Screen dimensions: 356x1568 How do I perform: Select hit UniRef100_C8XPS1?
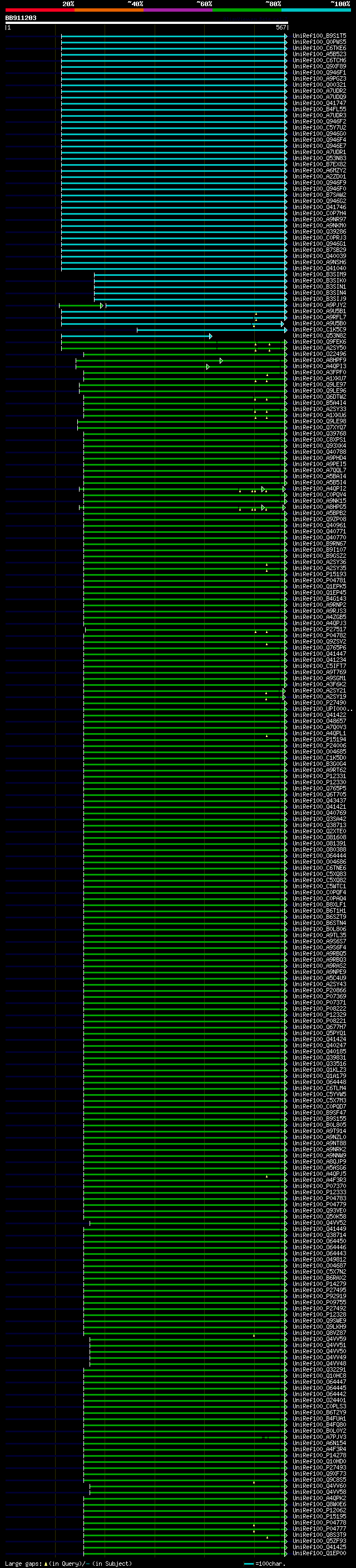pyautogui.click(x=319, y=439)
